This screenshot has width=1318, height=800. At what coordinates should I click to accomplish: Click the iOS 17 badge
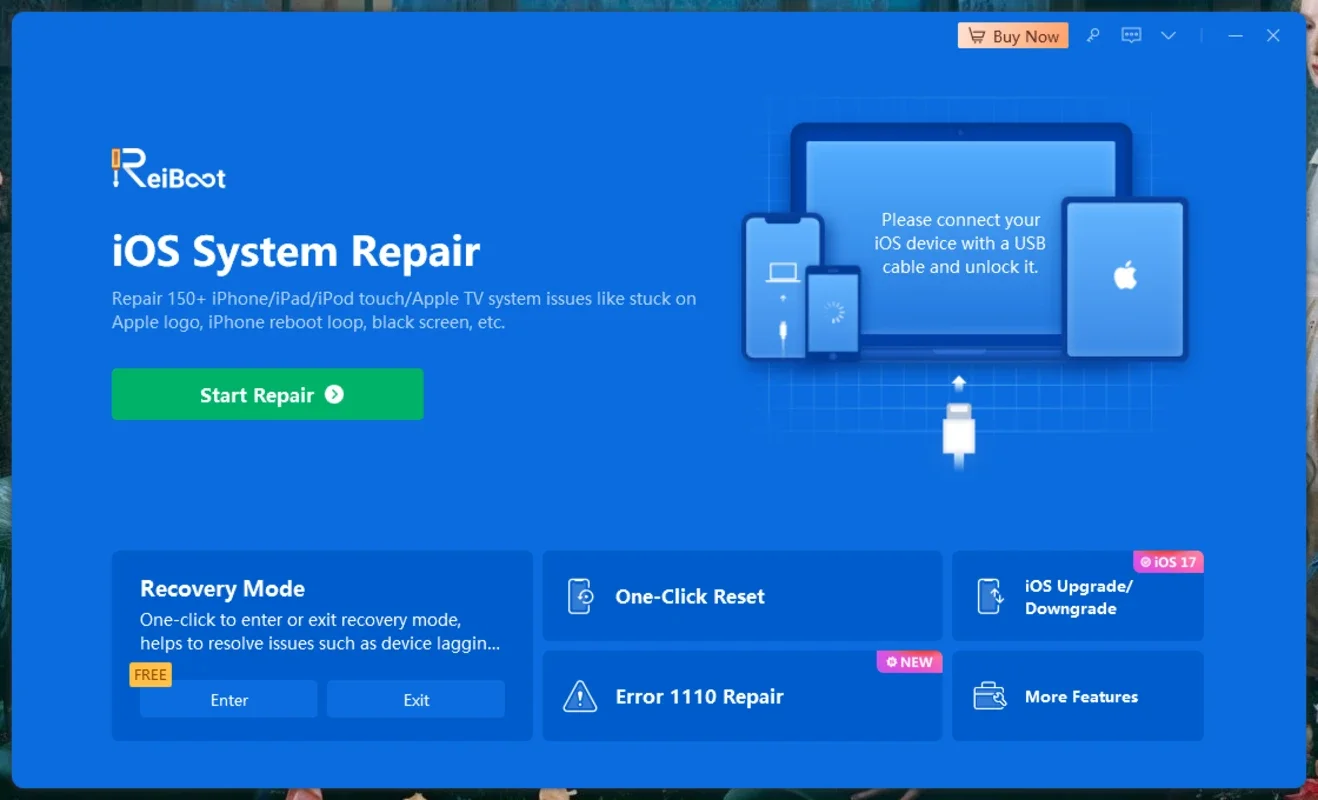coord(1168,562)
